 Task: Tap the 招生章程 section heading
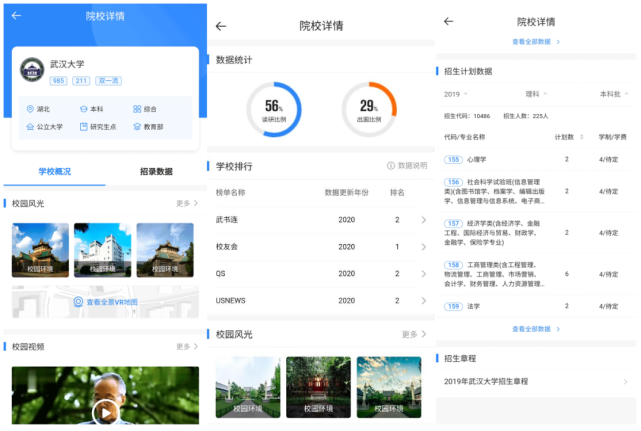(x=460, y=358)
